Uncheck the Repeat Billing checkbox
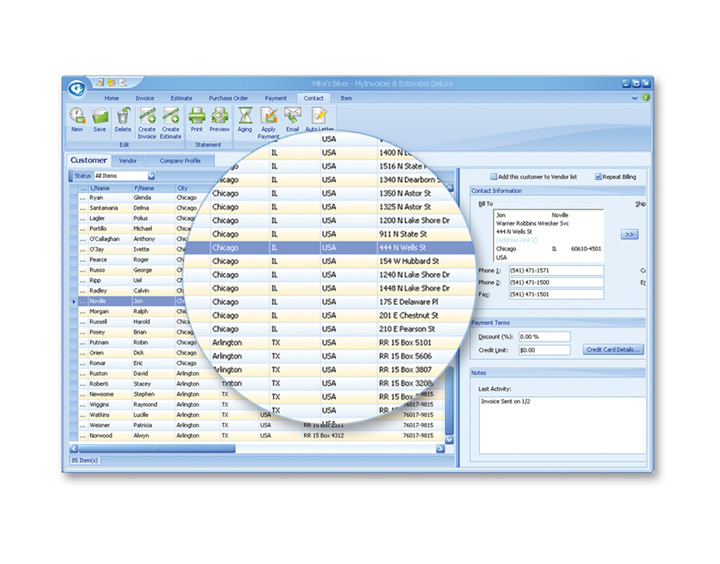The width and height of the screenshot is (720, 564). tap(598, 177)
